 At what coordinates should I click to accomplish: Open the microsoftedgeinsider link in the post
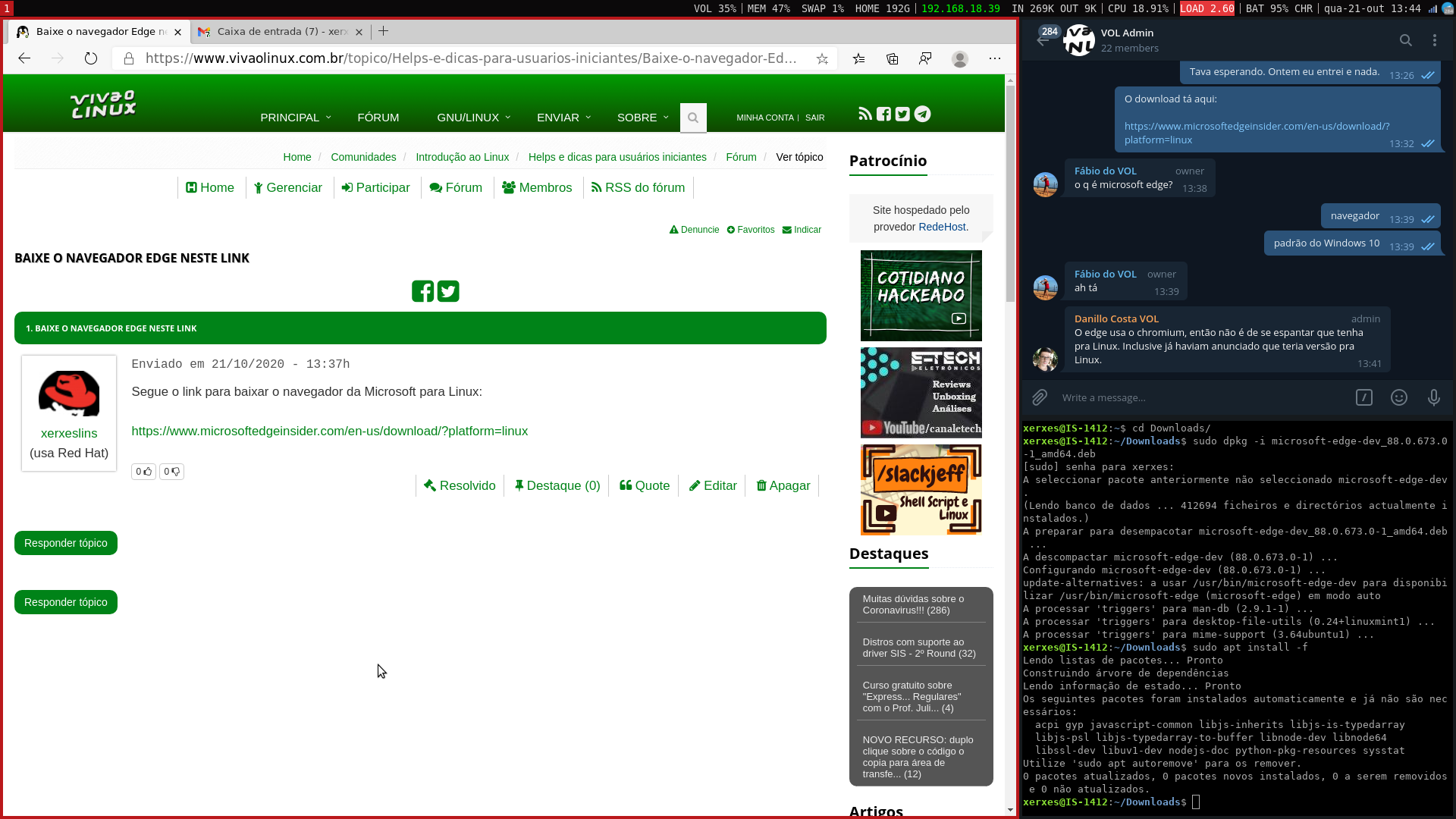point(330,431)
